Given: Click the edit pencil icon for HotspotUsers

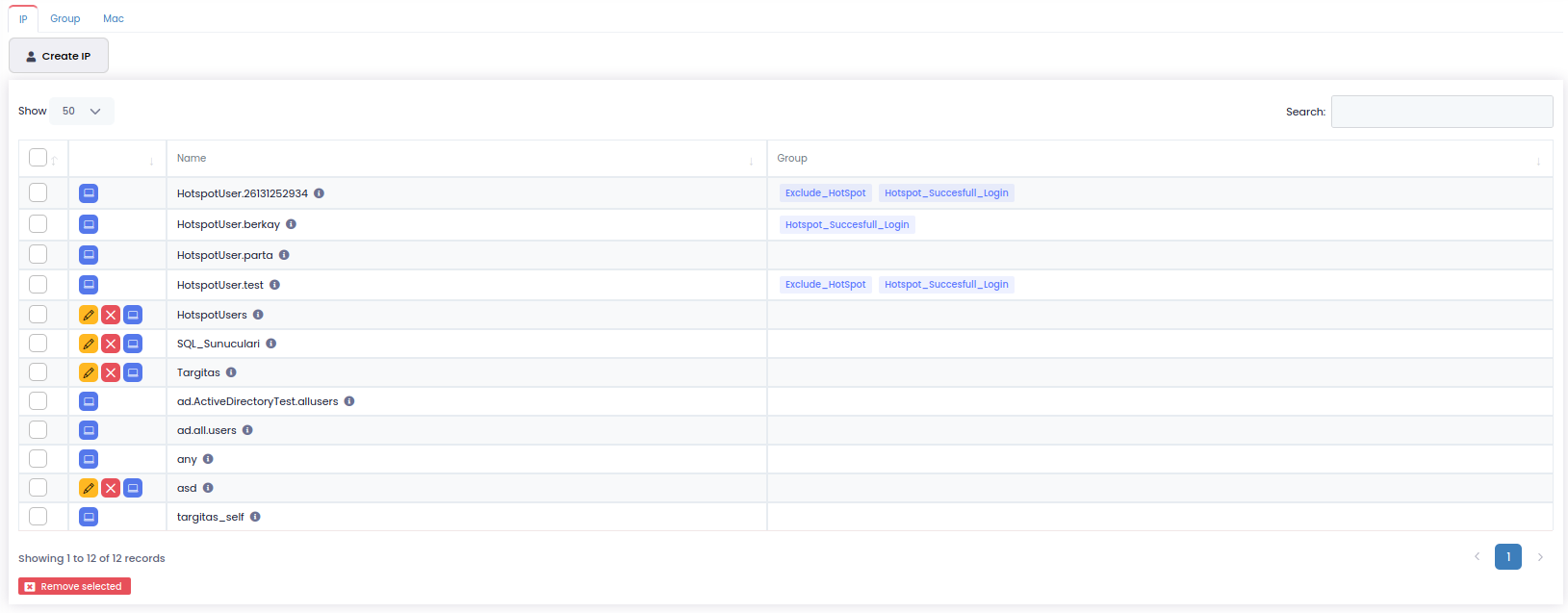Looking at the screenshot, I should click(x=89, y=315).
